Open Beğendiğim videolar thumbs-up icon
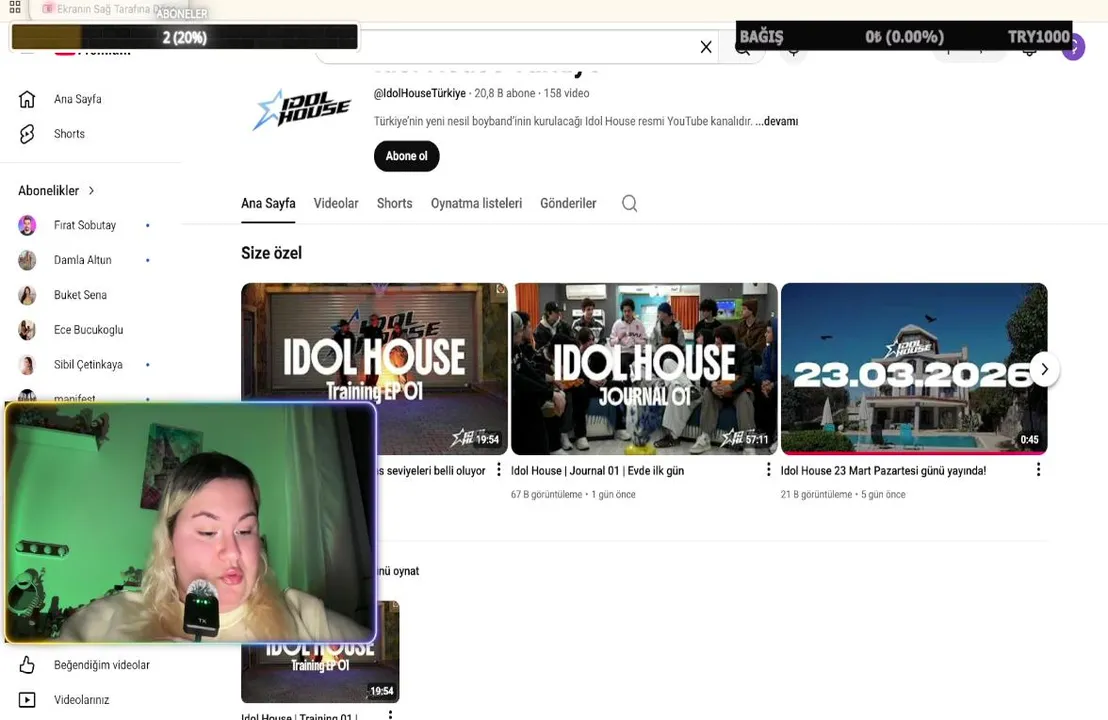Viewport: 1108px width, 720px height. tap(27, 665)
